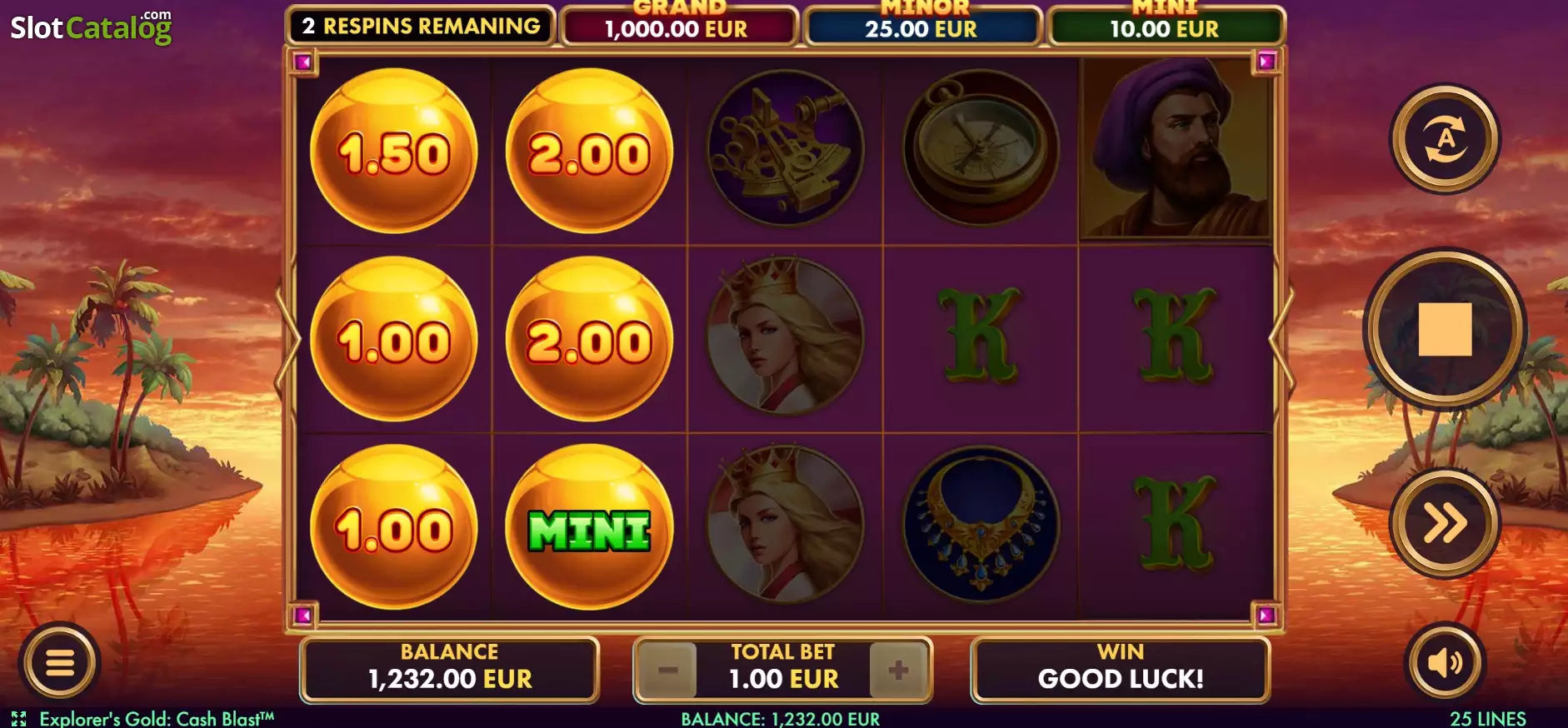This screenshot has width=1568, height=728.
Task: Select the blue necklace symbol
Action: tap(981, 525)
